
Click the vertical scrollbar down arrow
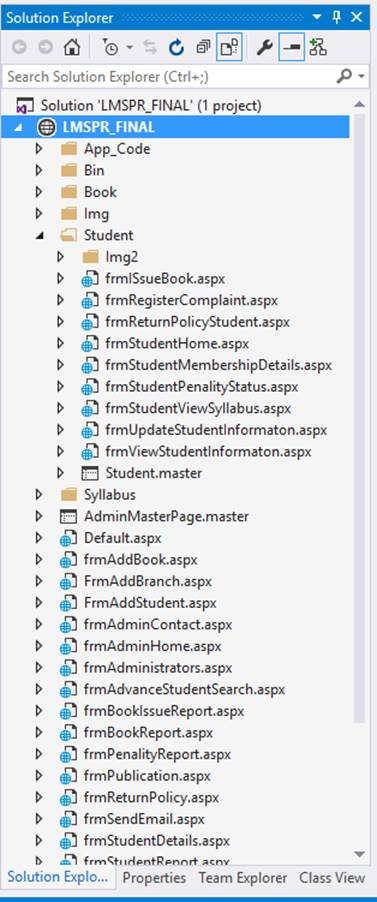360,854
